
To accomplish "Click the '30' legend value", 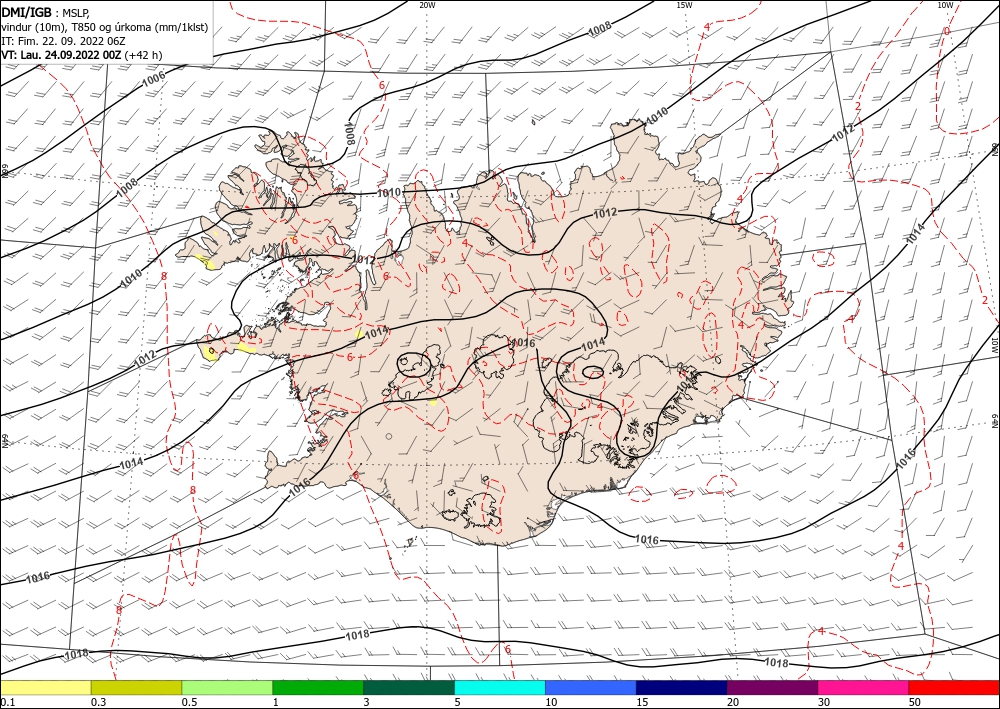I will click(824, 702).
